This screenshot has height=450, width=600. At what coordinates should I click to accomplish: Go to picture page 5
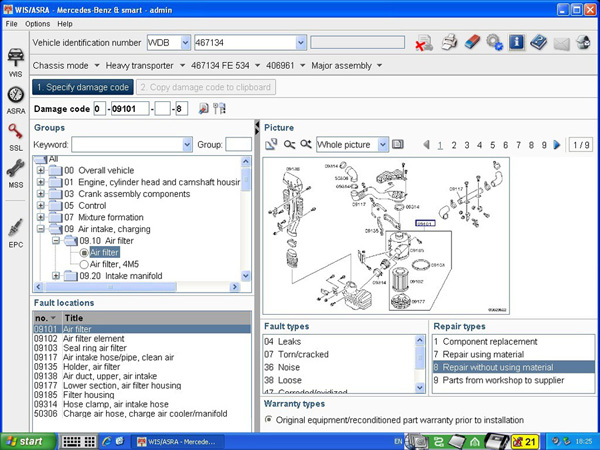[x=492, y=145]
